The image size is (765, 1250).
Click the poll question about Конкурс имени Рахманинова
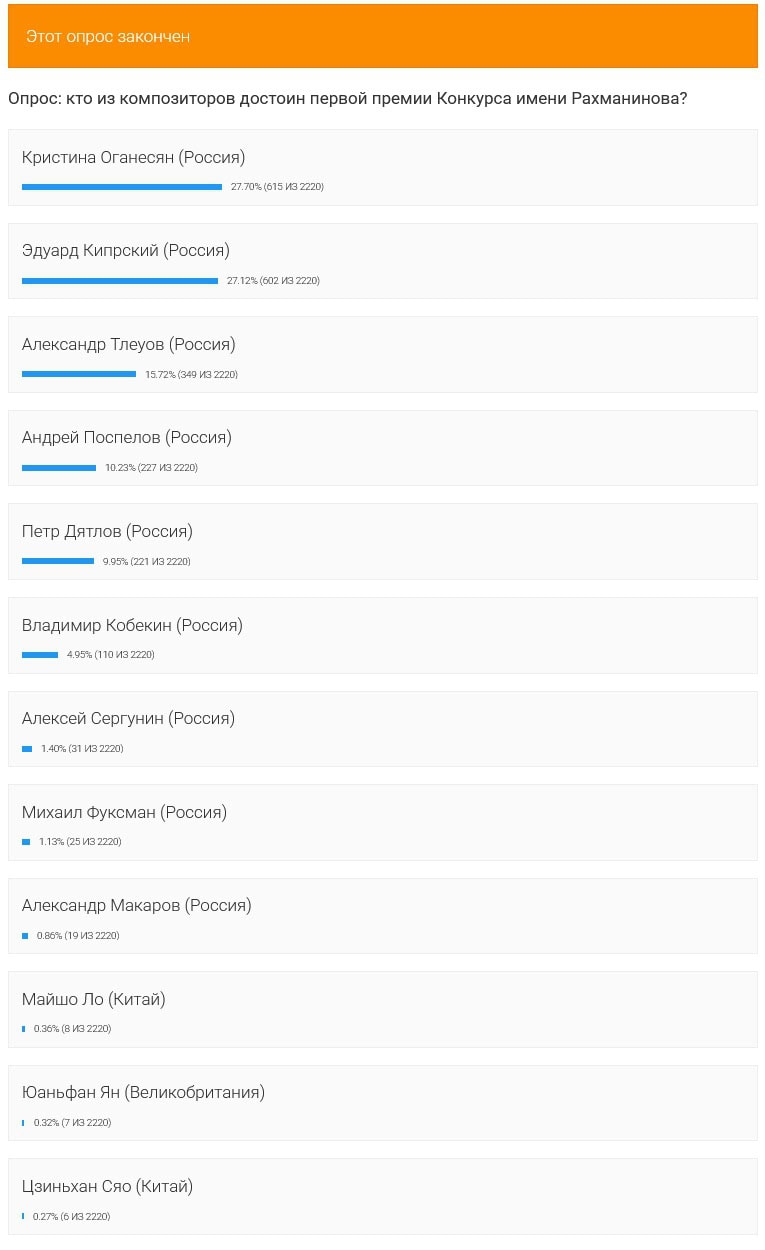click(347, 99)
